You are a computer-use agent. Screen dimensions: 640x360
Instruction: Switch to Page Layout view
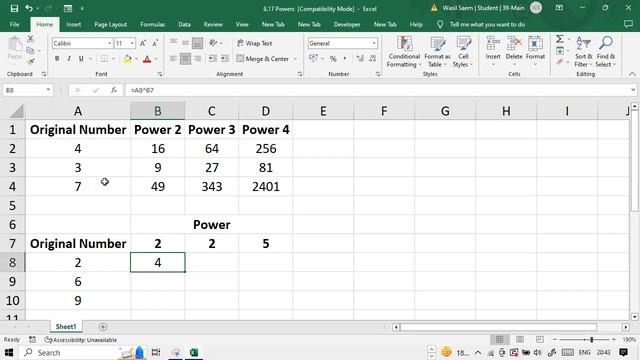click(x=520, y=340)
